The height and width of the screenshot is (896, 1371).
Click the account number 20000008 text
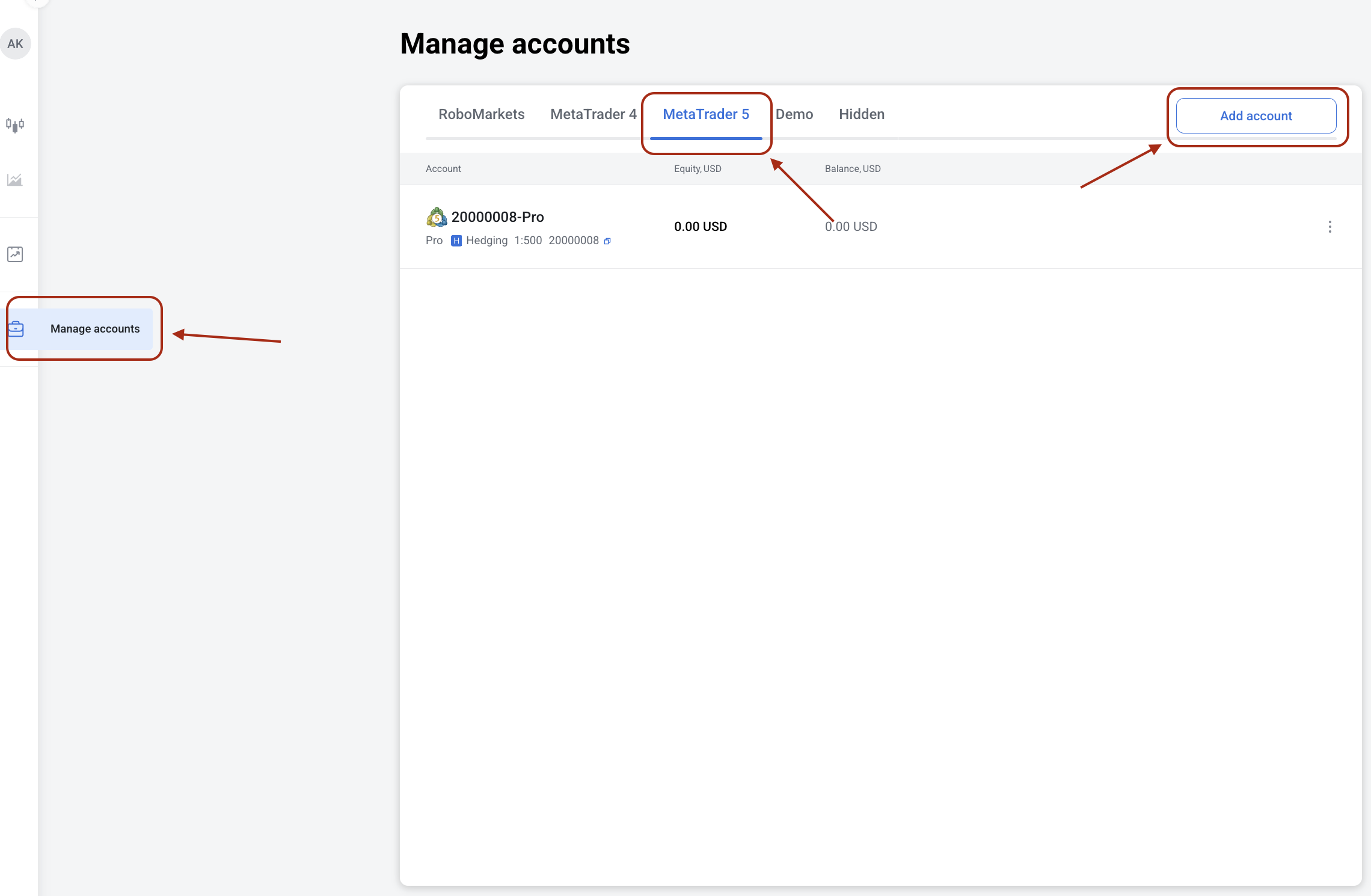click(574, 241)
